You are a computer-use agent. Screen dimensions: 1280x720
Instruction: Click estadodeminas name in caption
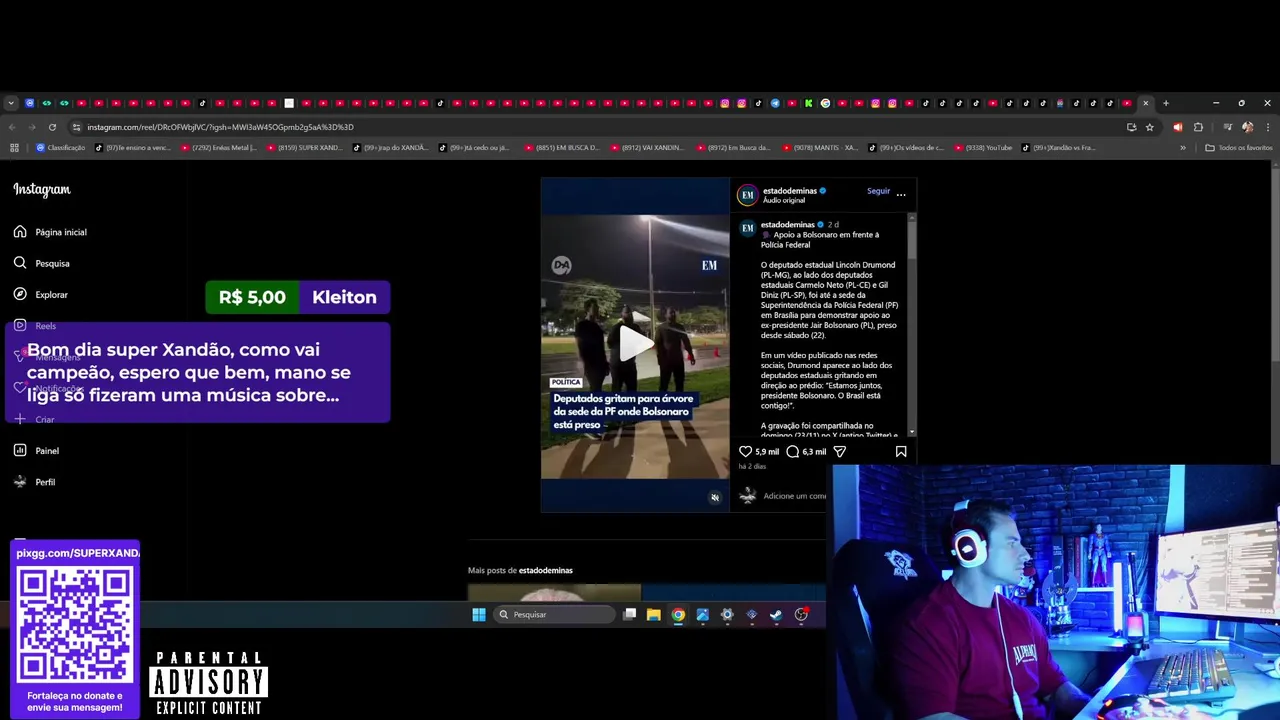point(788,225)
